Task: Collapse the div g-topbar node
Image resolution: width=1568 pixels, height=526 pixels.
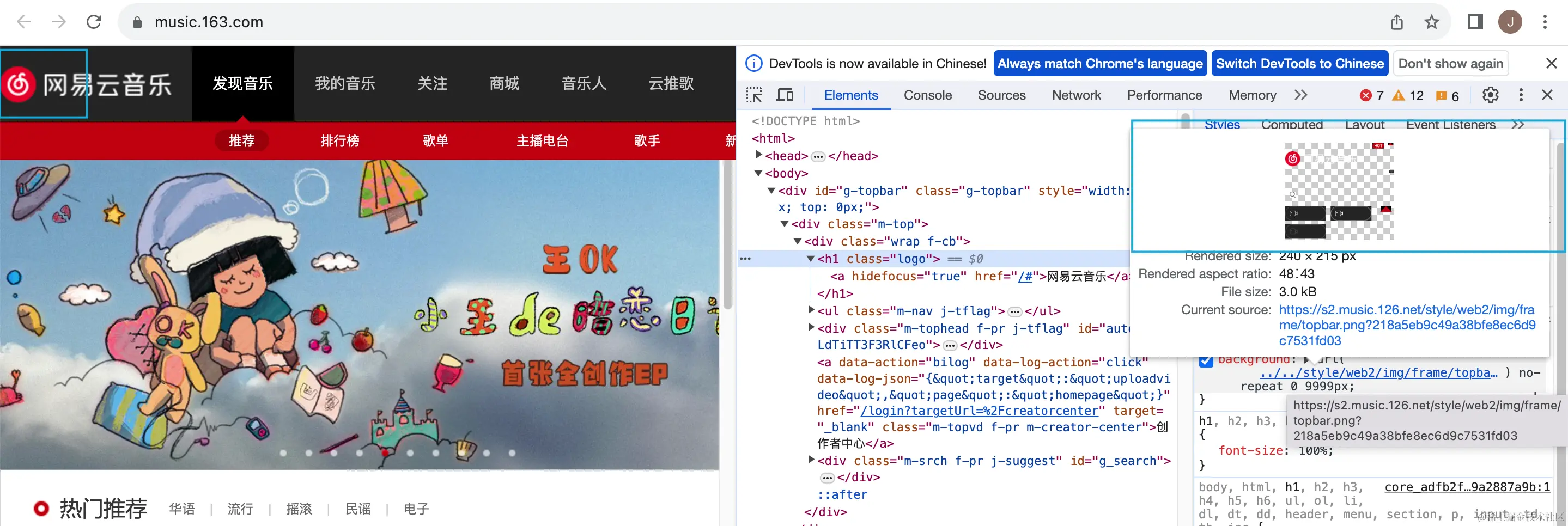Action: [771, 191]
